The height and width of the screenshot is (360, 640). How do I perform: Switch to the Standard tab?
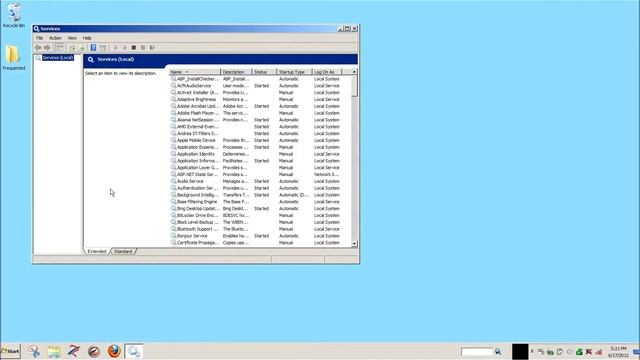click(x=123, y=251)
